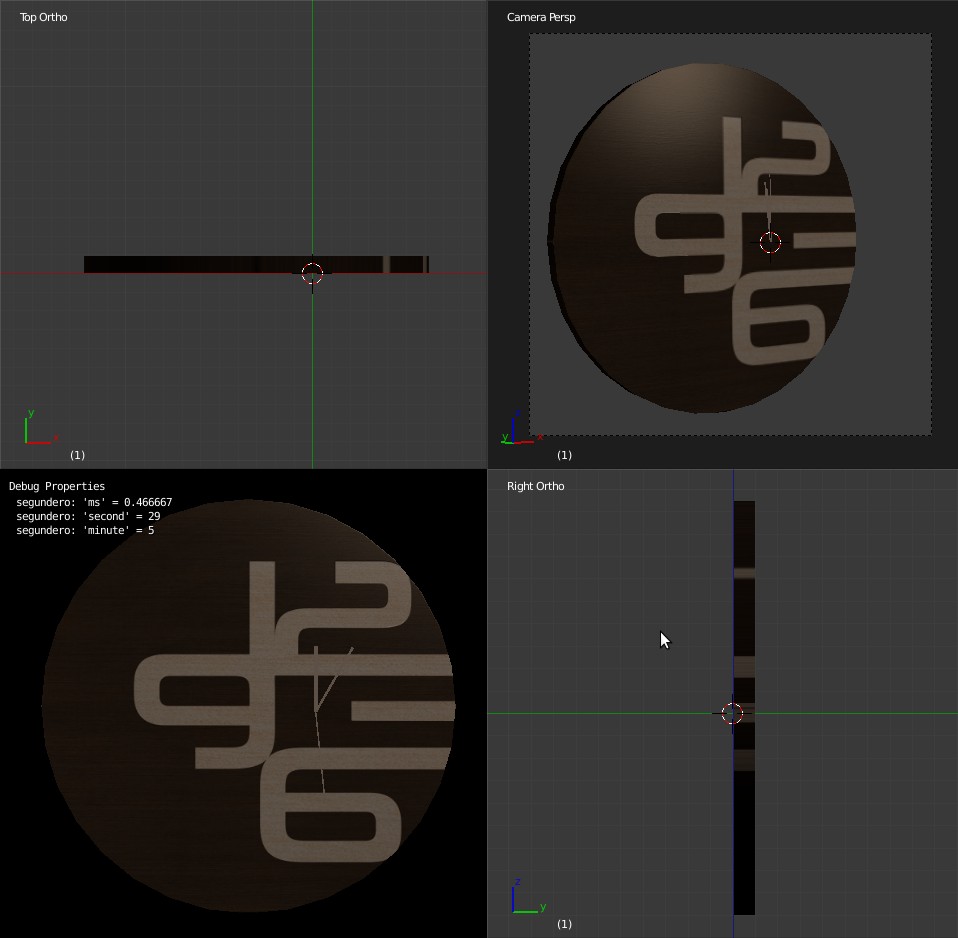Screen dimensions: 958x938
Task: Click the 3D cursor in Right Ortho viewport
Action: [x=732, y=712]
